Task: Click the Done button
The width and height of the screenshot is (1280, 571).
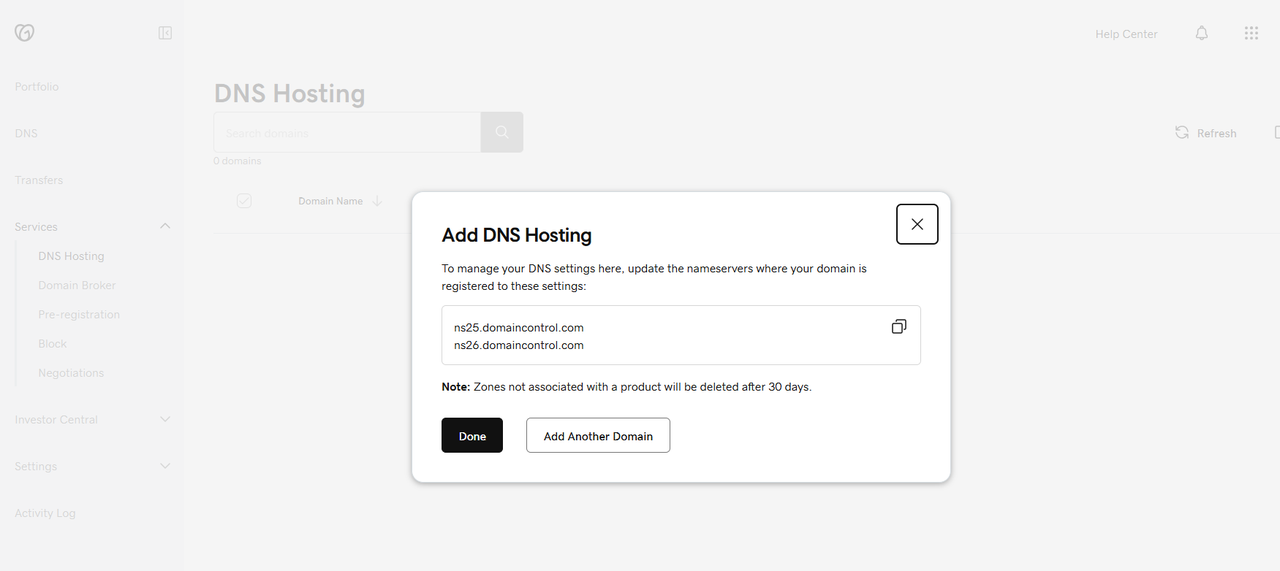Action: [x=472, y=436]
